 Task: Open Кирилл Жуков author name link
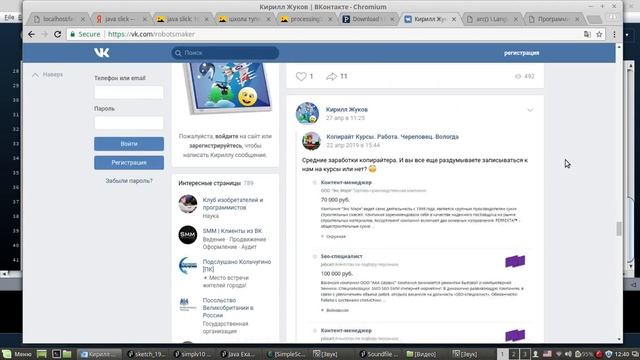(347, 109)
